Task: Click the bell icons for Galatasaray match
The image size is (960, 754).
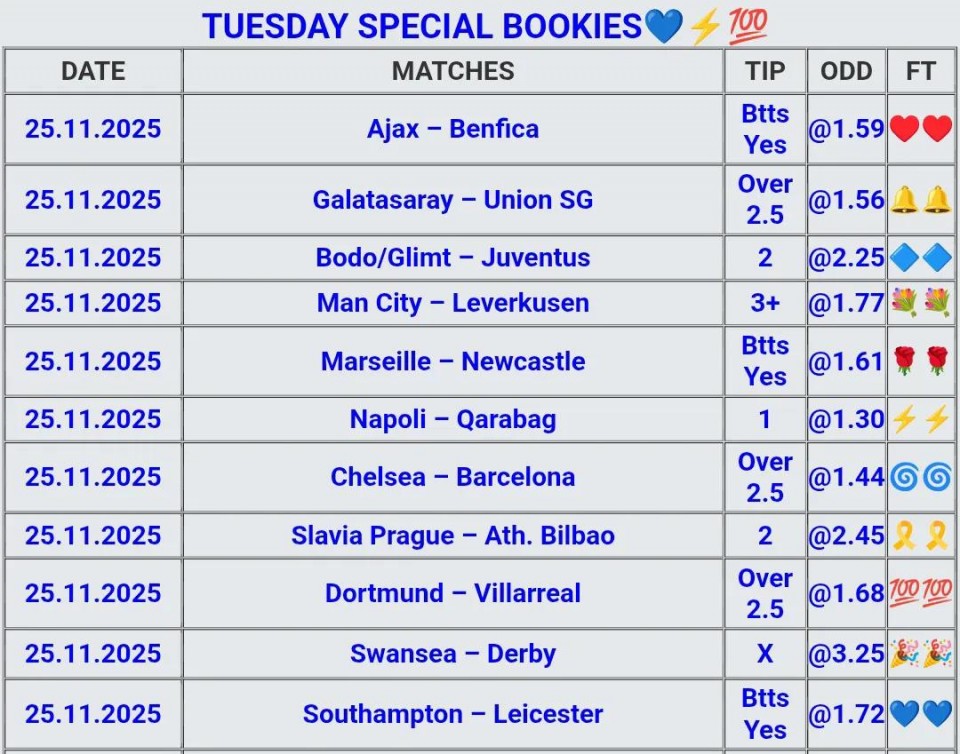Action: [x=921, y=200]
